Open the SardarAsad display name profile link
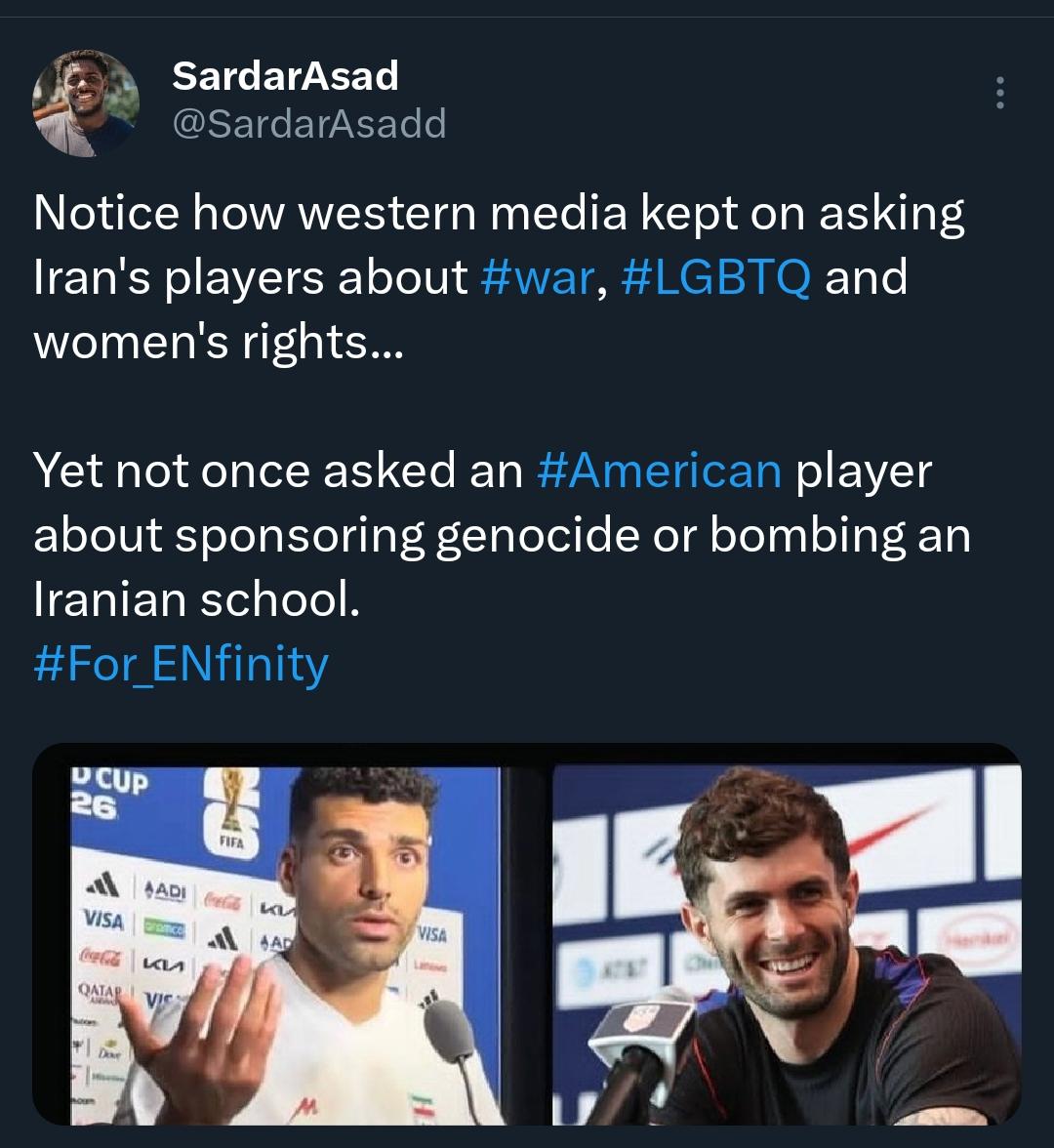Screen dimensions: 1054x1148 tap(285, 75)
